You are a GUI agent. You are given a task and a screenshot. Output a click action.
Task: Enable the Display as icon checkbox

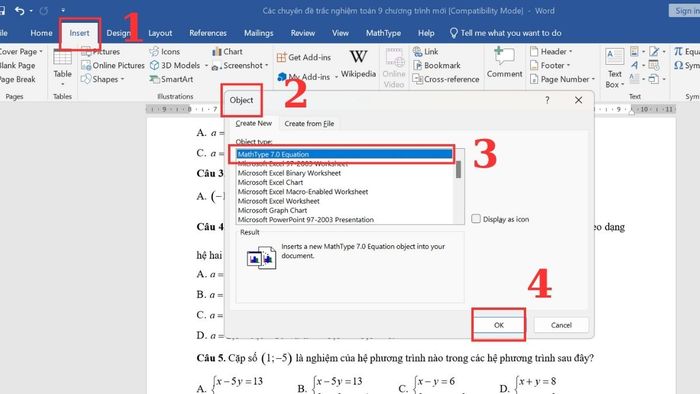476,219
